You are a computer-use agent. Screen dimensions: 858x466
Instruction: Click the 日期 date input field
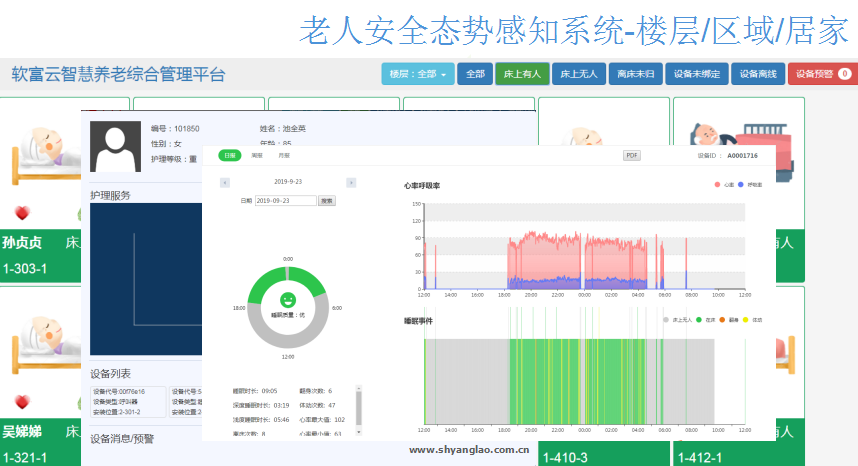coord(286,201)
